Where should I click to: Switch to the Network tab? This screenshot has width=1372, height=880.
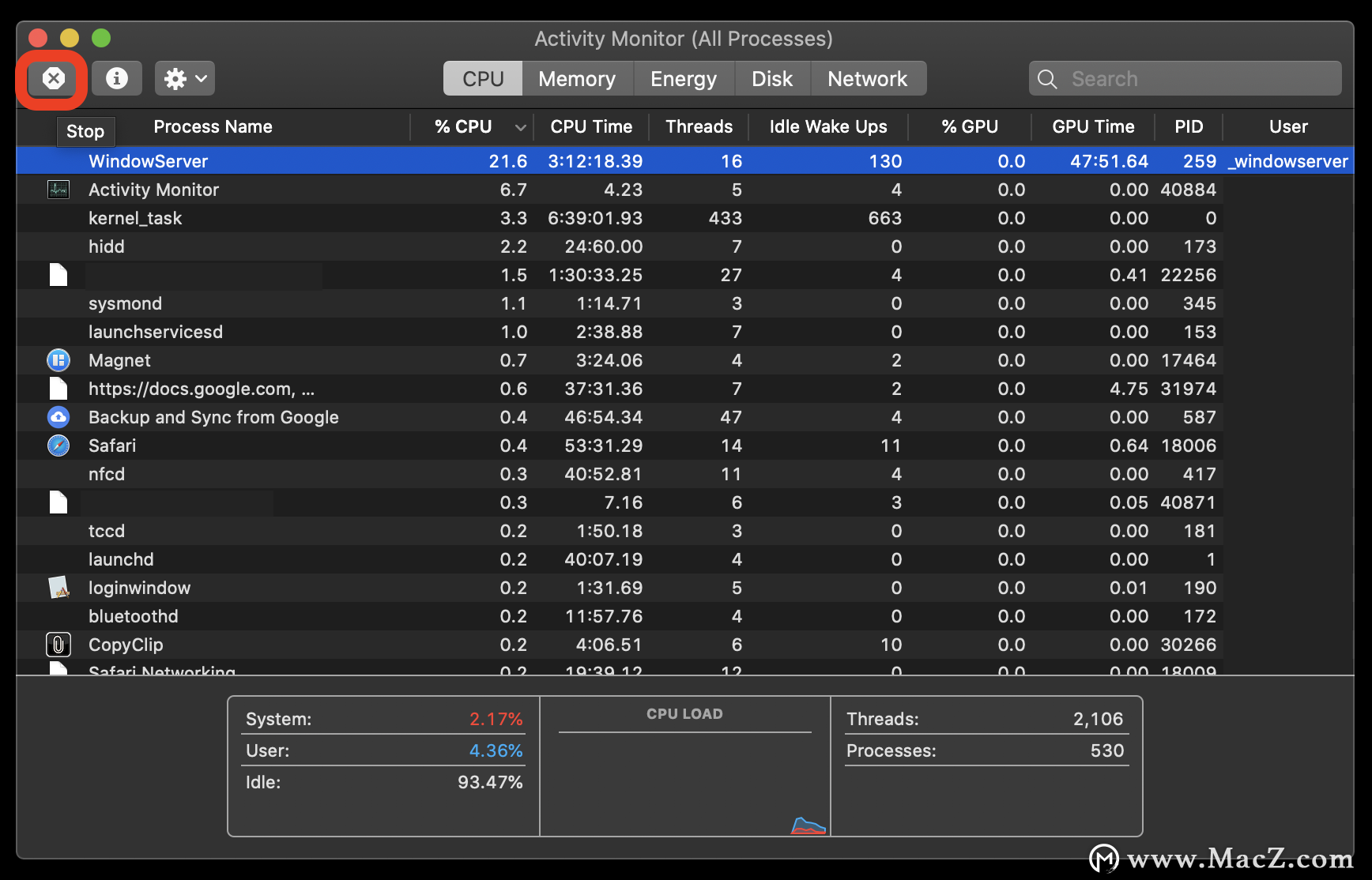tap(868, 78)
